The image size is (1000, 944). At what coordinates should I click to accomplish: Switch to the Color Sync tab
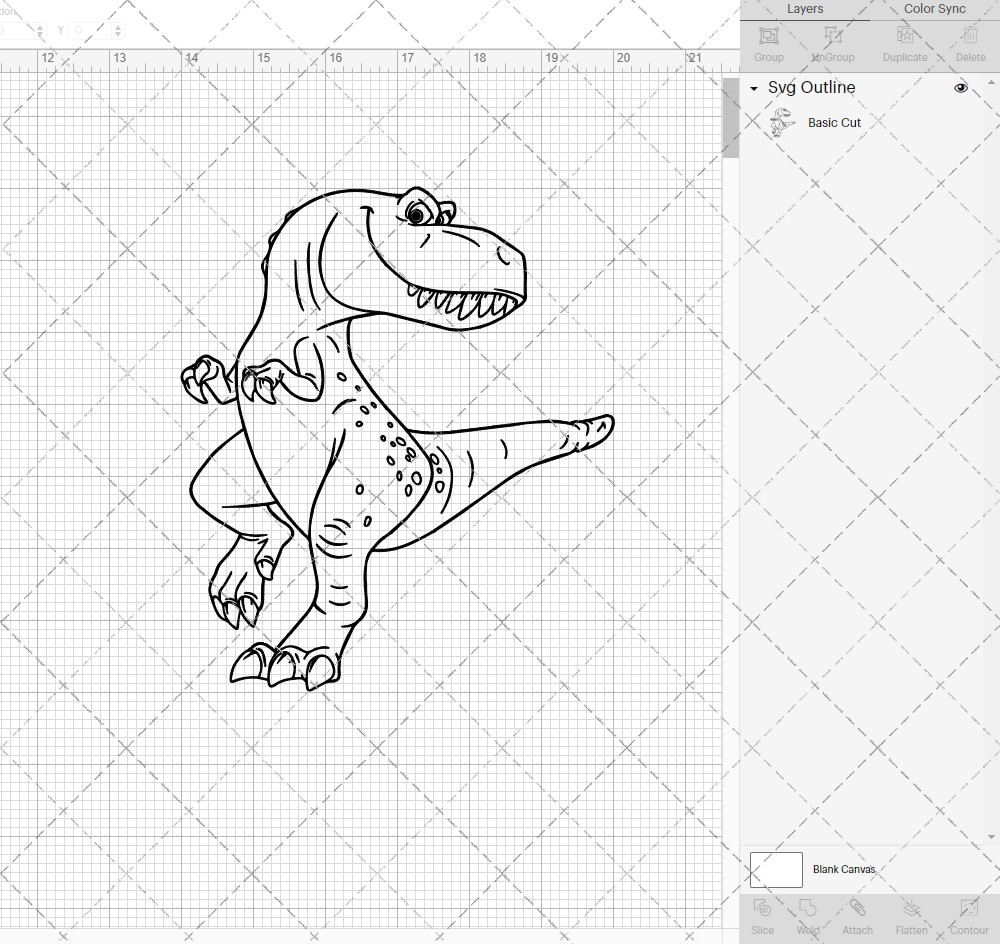(x=934, y=9)
